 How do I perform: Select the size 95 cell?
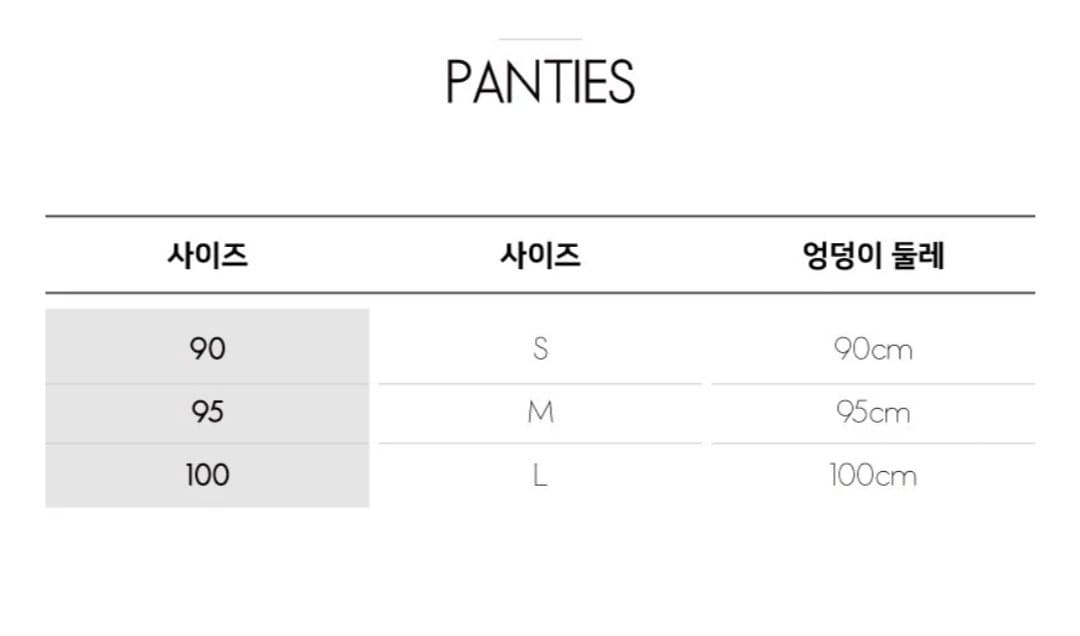click(x=207, y=413)
